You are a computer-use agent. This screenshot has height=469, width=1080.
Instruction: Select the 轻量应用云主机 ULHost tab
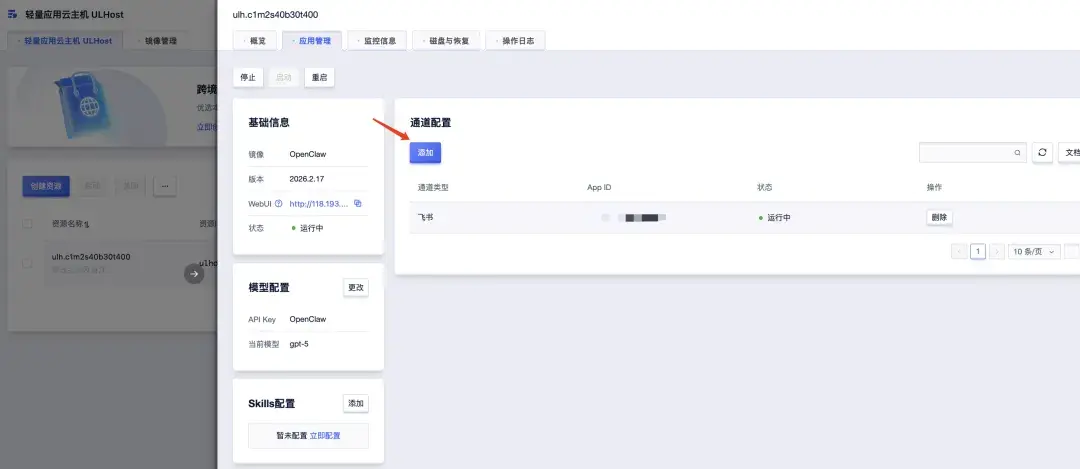pyautogui.click(x=65, y=41)
